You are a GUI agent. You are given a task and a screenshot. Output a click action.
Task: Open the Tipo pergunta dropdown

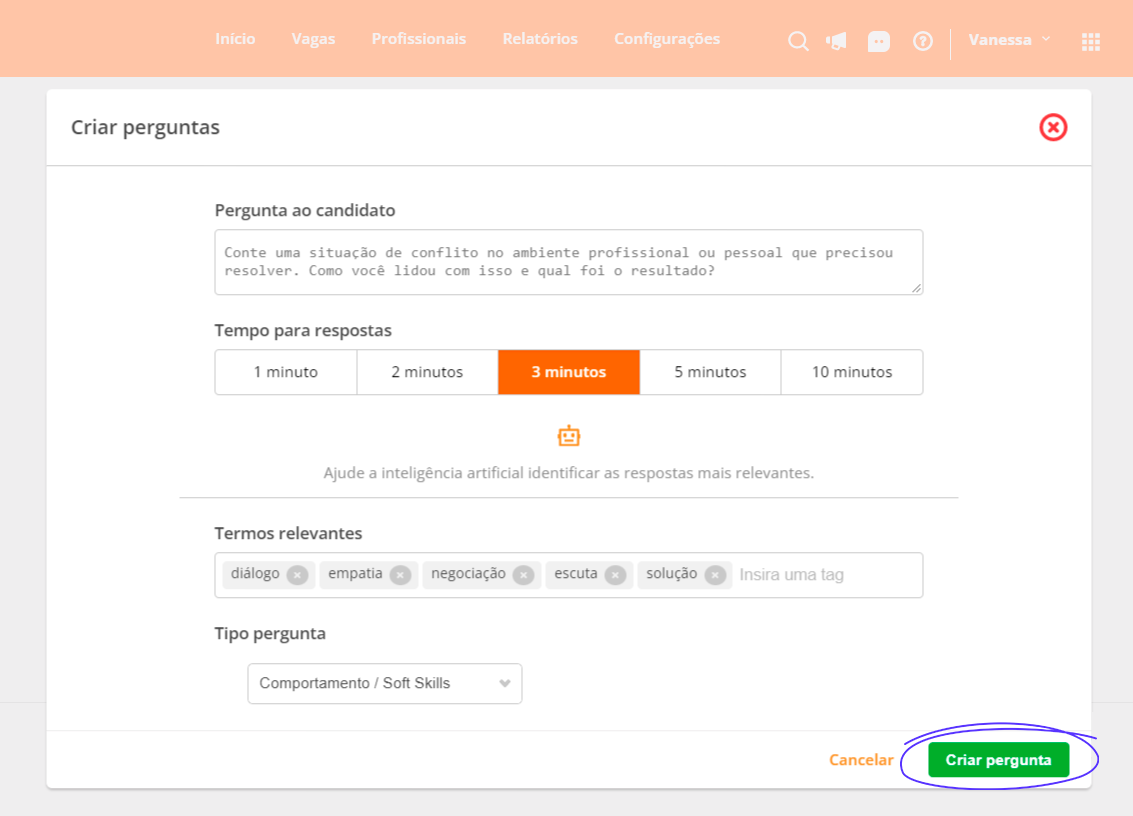click(x=384, y=684)
